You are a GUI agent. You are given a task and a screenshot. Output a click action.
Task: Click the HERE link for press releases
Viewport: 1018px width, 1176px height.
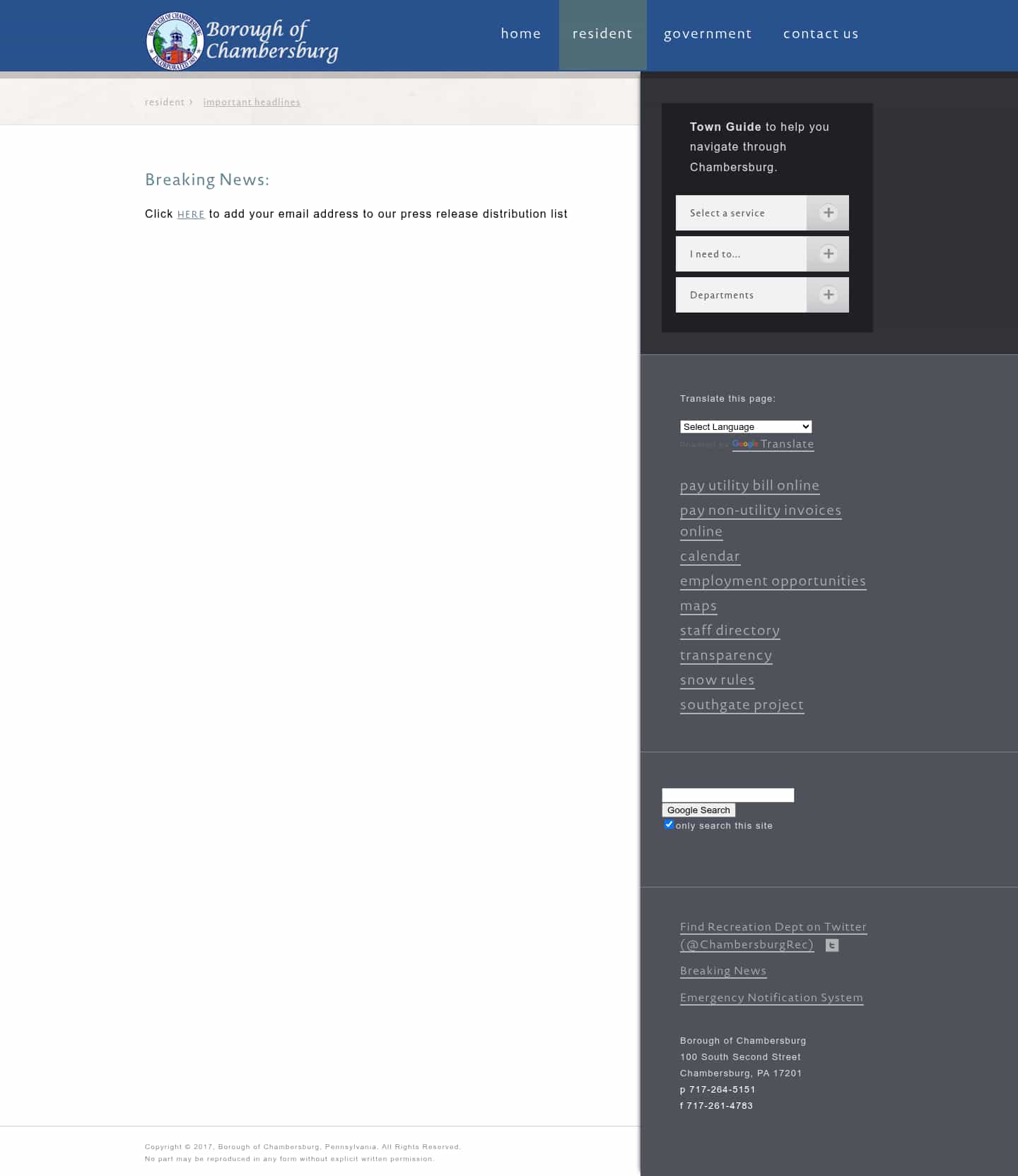click(191, 214)
